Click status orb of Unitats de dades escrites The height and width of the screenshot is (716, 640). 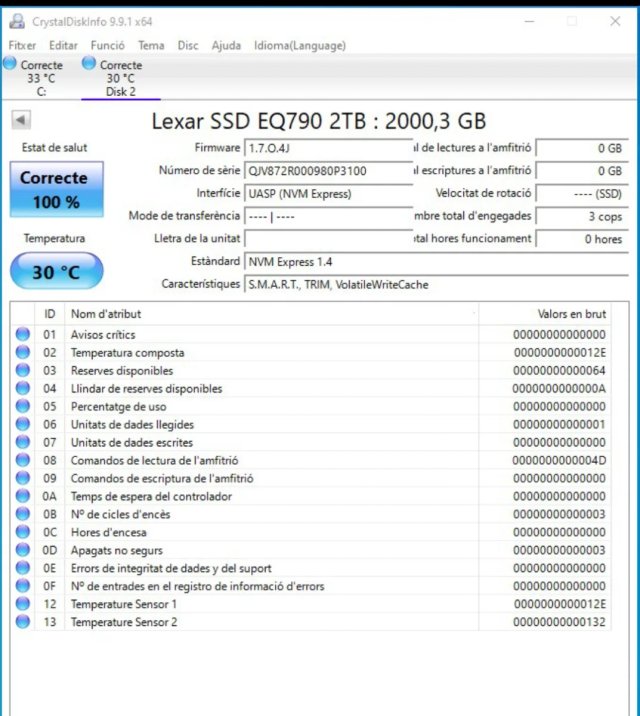(23, 442)
